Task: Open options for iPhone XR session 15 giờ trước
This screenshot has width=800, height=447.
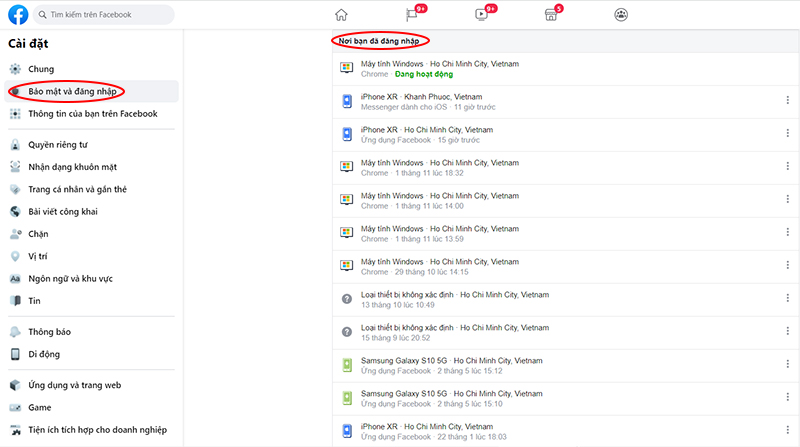Action: [788, 133]
